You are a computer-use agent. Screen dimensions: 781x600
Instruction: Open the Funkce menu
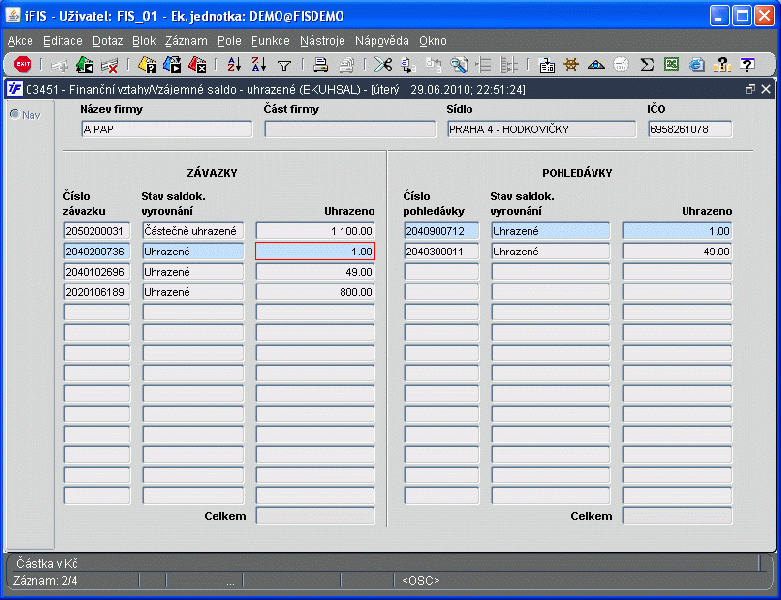pyautogui.click(x=270, y=41)
